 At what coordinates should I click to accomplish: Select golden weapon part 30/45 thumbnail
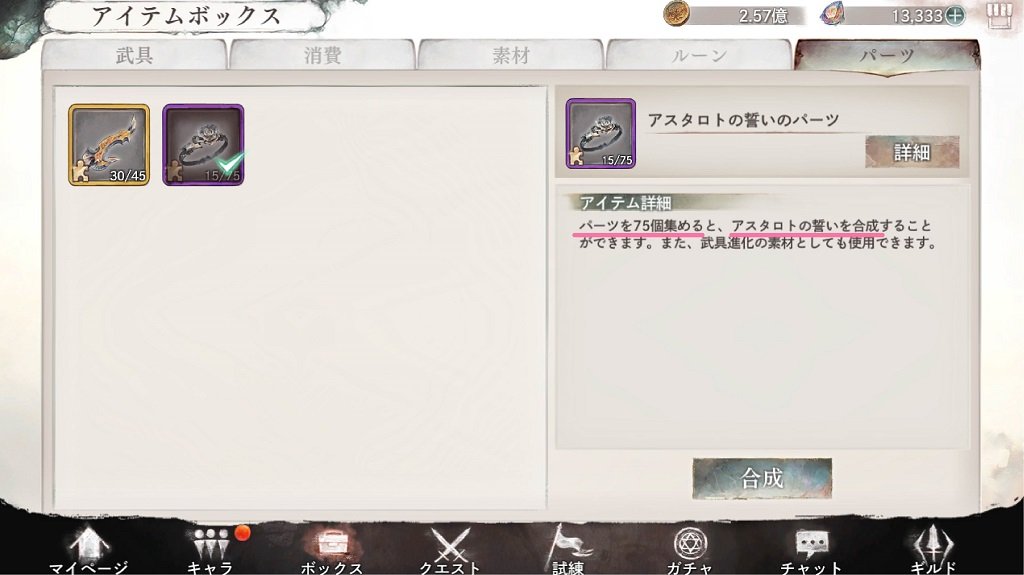(x=109, y=145)
